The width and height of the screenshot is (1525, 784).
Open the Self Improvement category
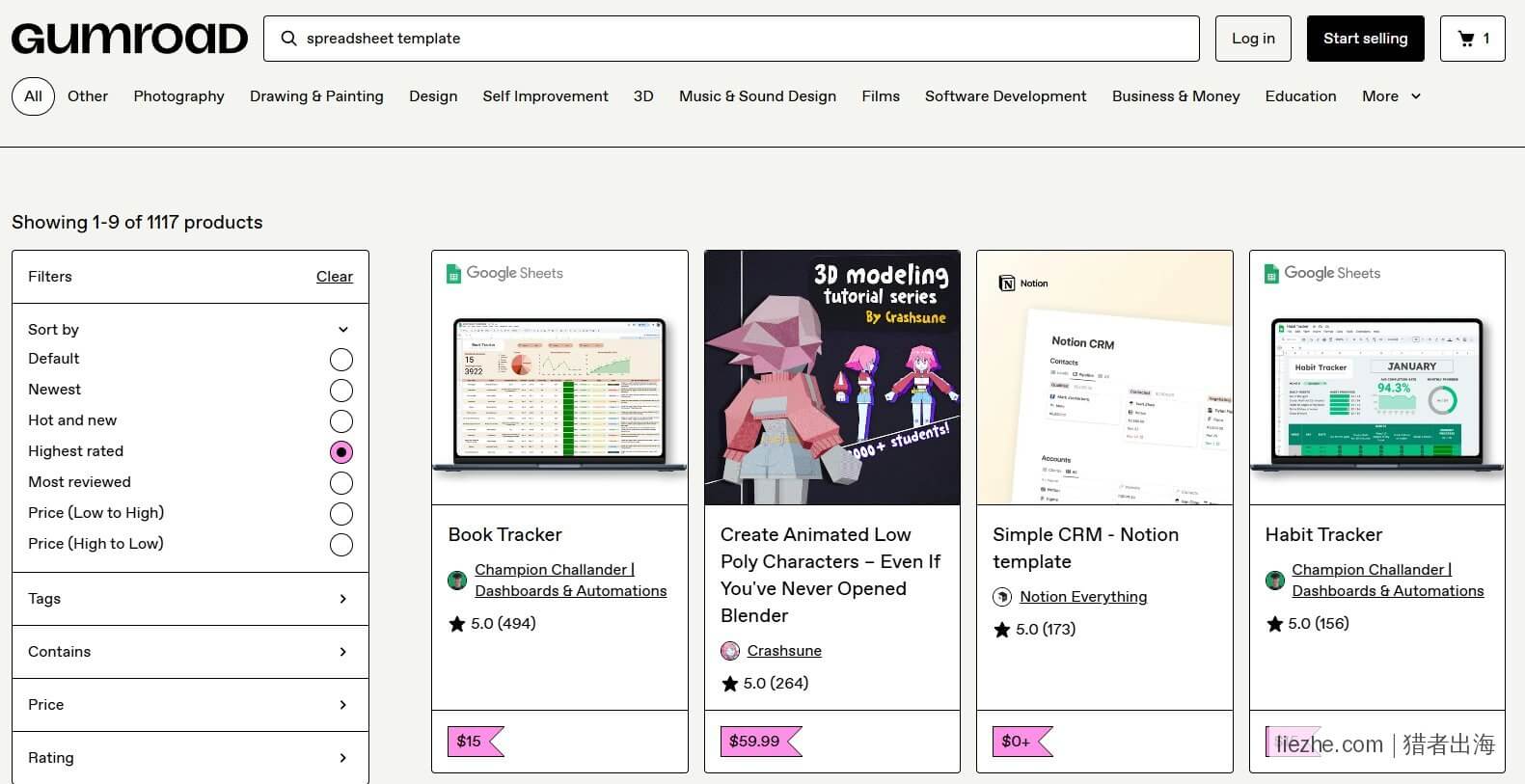coord(545,96)
